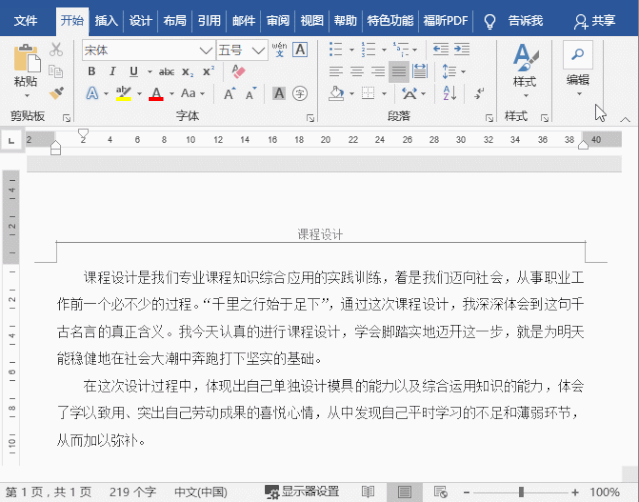Adjust the zoom slider handle
The height and width of the screenshot is (502, 639).
(521, 492)
